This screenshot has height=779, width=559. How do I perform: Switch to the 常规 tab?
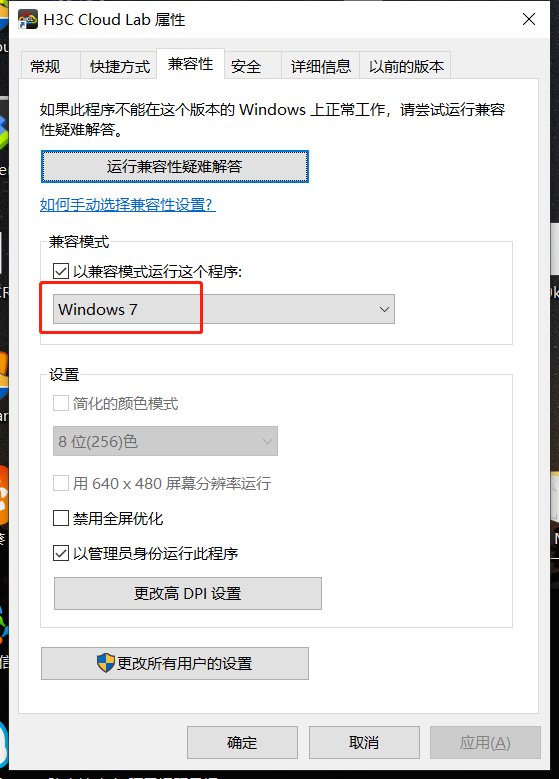point(45,66)
